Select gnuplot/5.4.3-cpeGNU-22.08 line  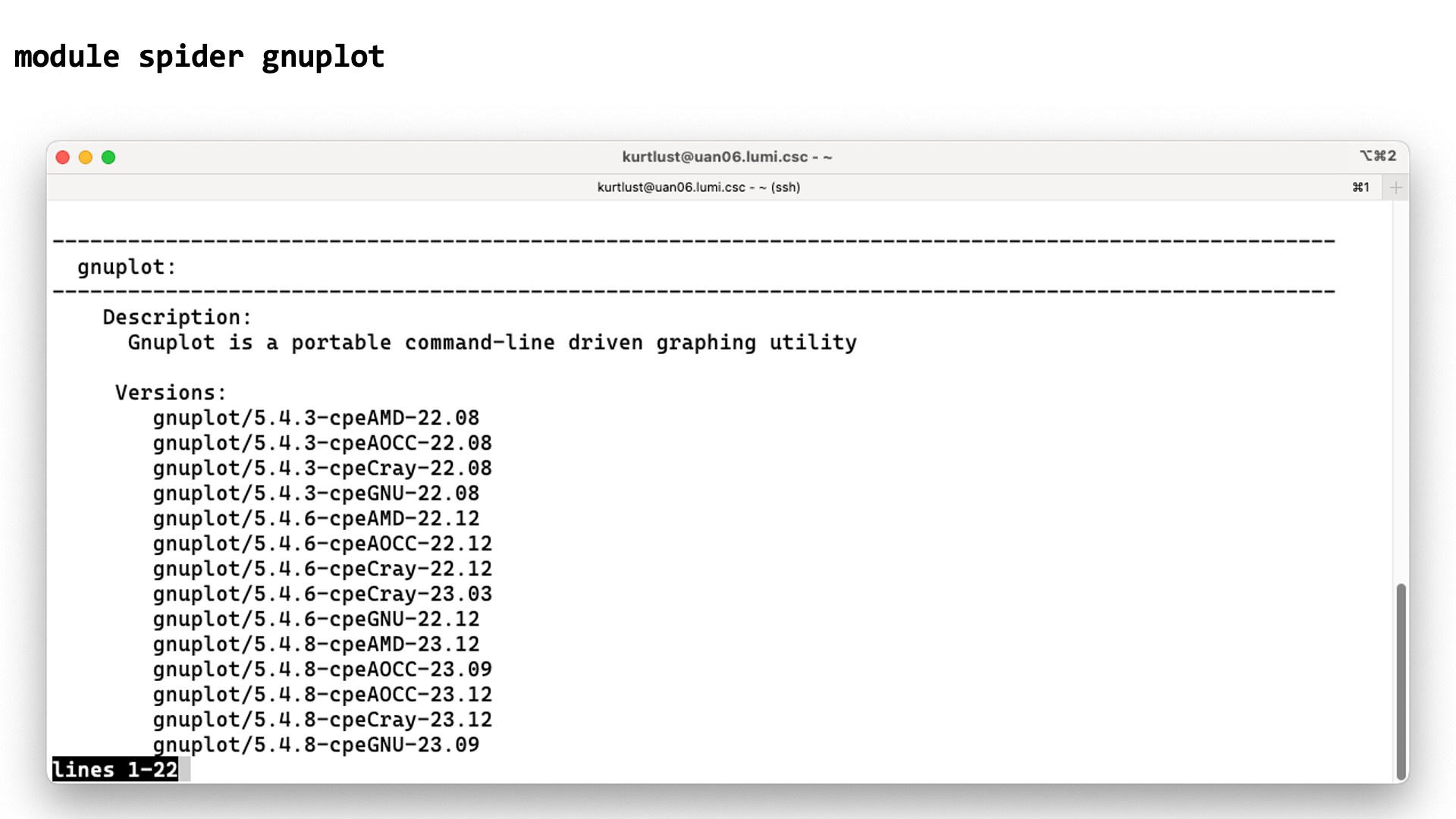[x=316, y=493]
